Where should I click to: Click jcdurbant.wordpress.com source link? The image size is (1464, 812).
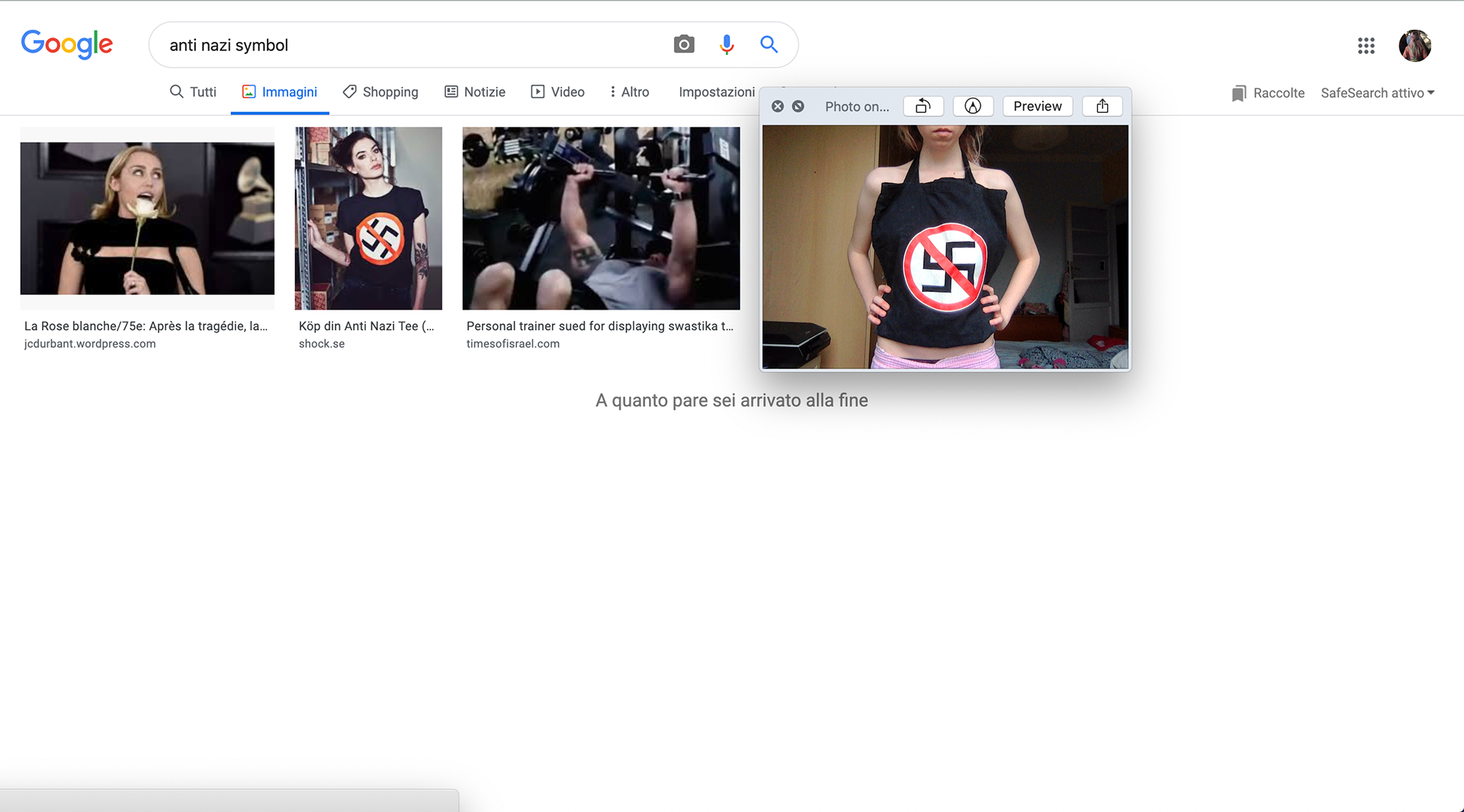pos(90,344)
